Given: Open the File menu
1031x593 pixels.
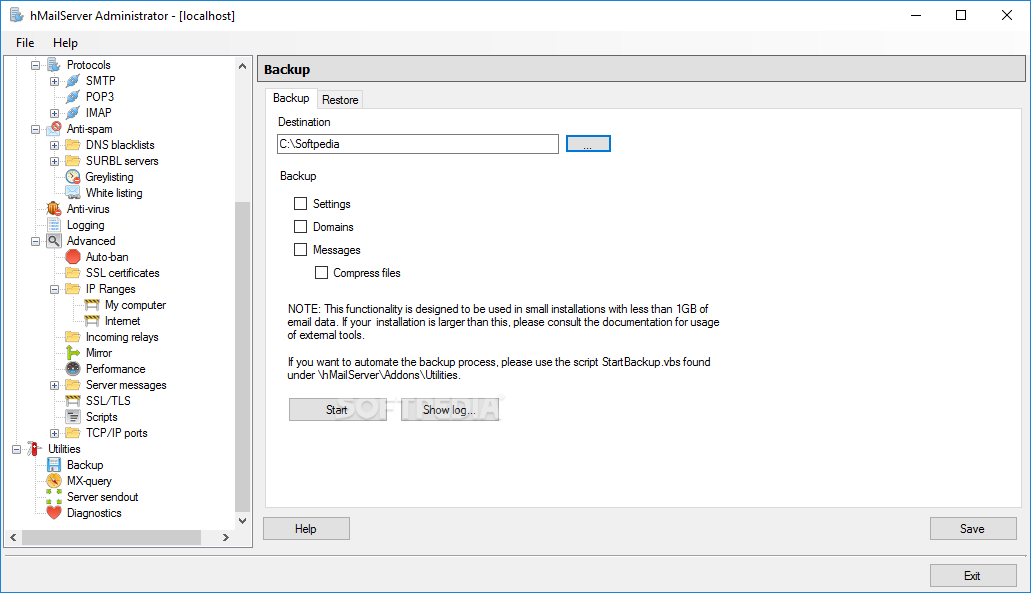Looking at the screenshot, I should tap(25, 43).
